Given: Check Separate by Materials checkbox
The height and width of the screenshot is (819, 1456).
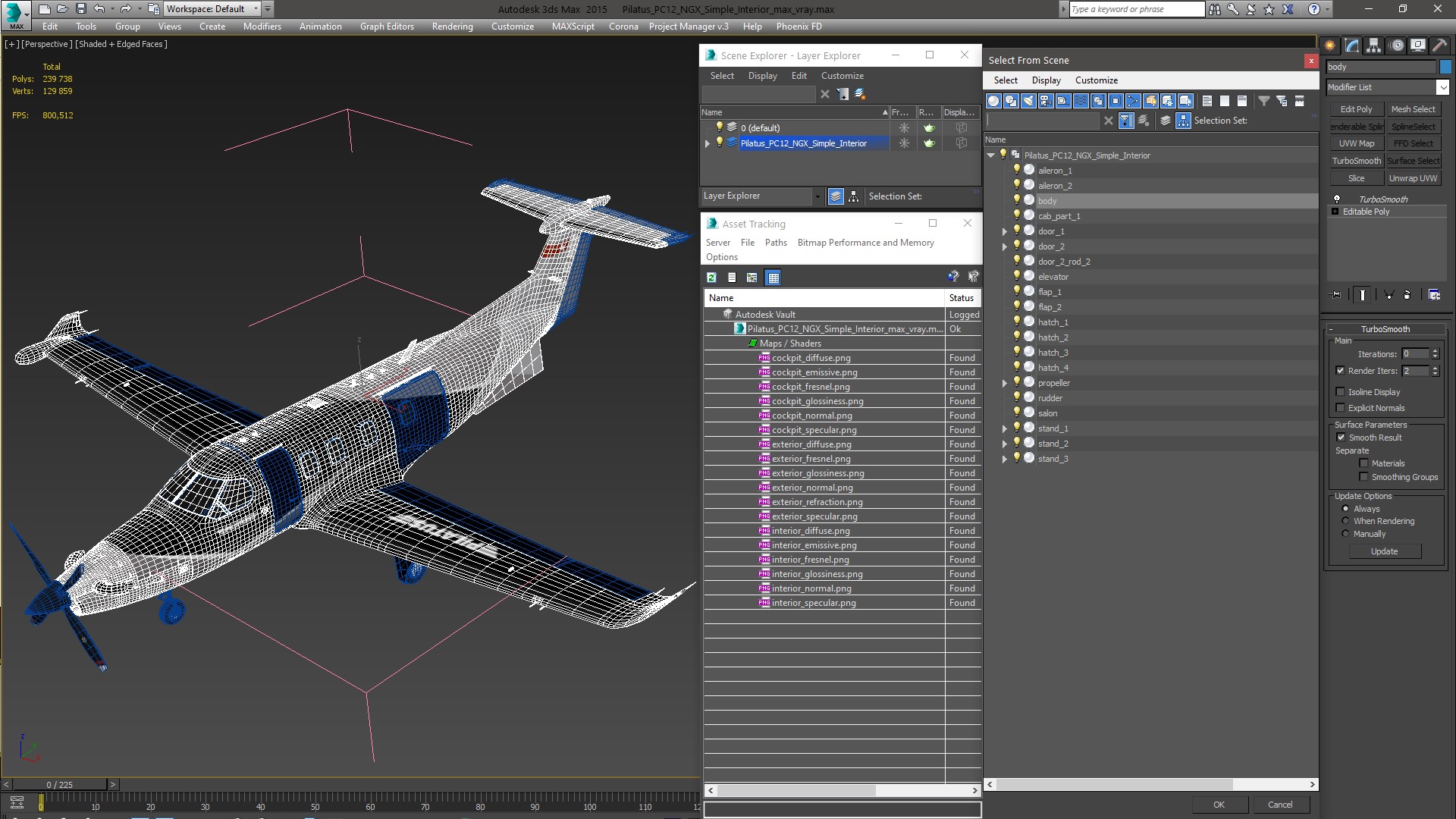Looking at the screenshot, I should point(1363,463).
